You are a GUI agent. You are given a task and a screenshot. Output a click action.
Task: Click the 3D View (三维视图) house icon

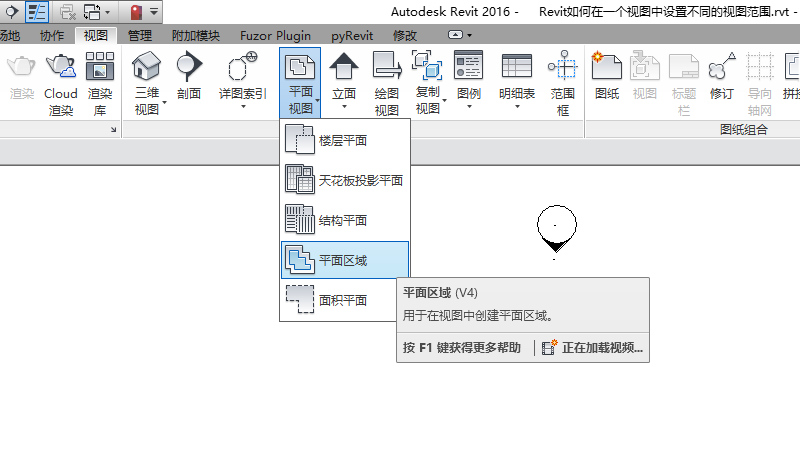(x=146, y=66)
